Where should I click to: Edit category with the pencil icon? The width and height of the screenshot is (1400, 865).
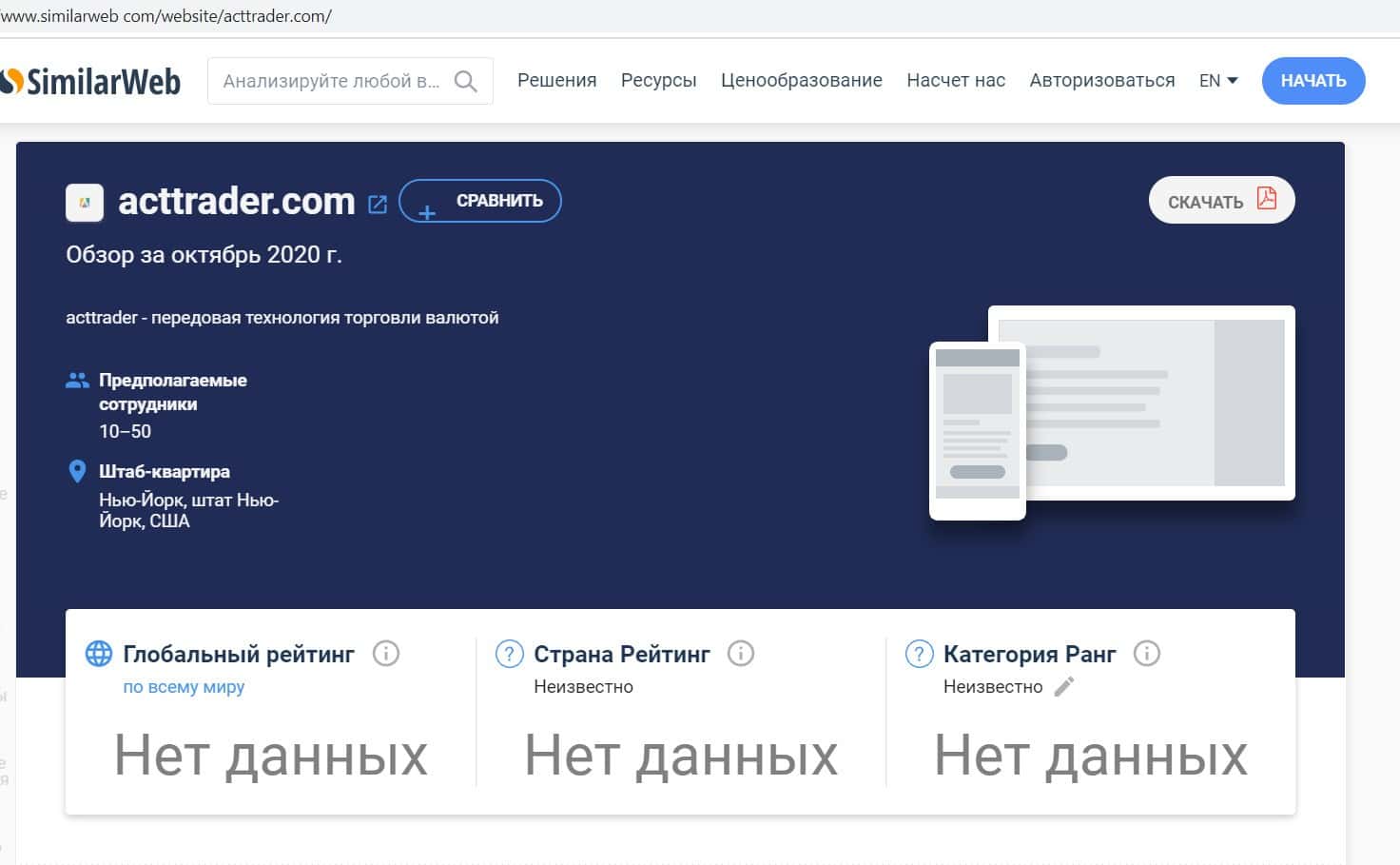pos(1064,686)
